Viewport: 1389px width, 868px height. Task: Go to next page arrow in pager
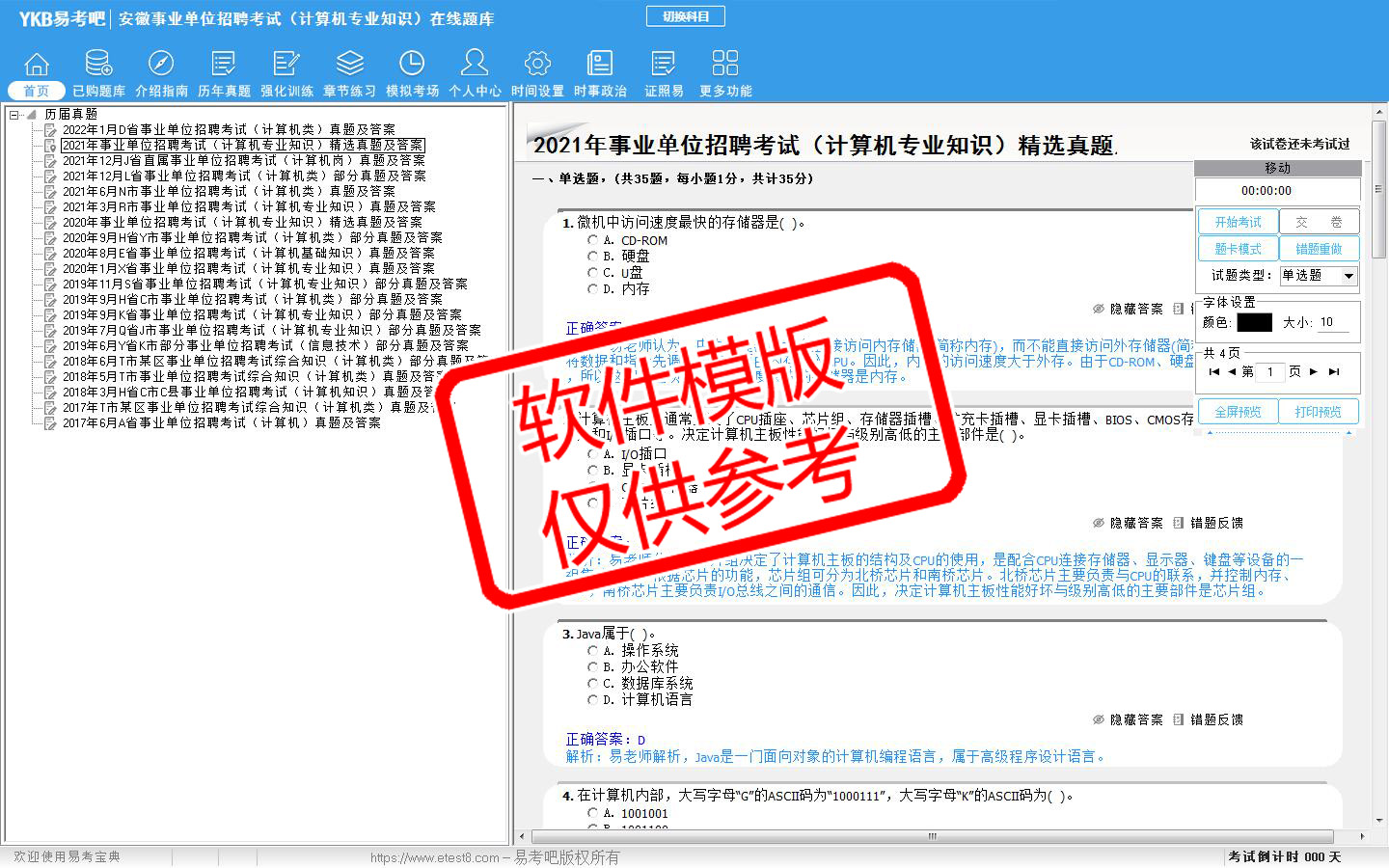pyautogui.click(x=1313, y=371)
